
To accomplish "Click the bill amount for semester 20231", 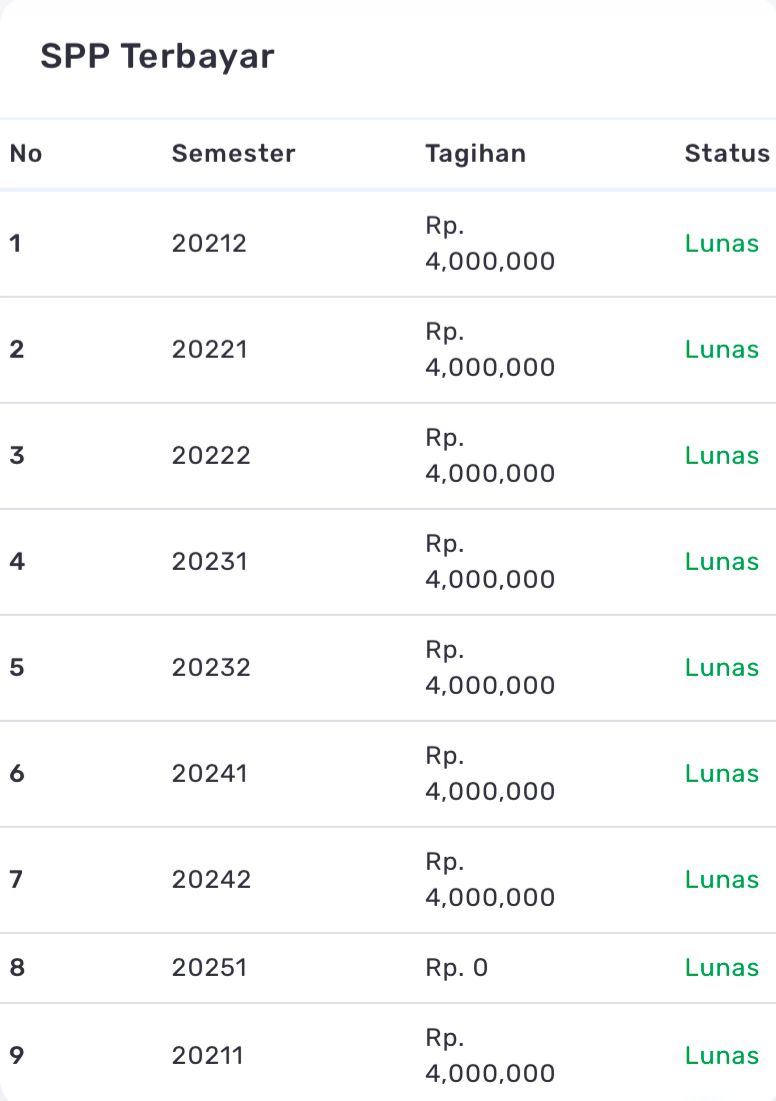I will [490, 562].
